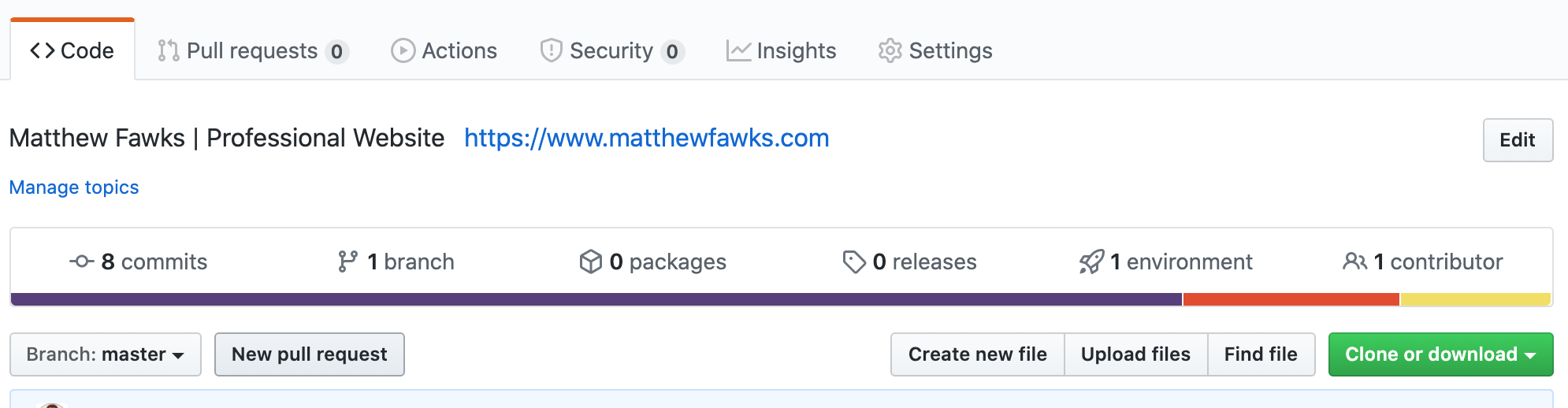The width and height of the screenshot is (1568, 408).
Task: Click the Pull requests merge icon
Action: 168,51
